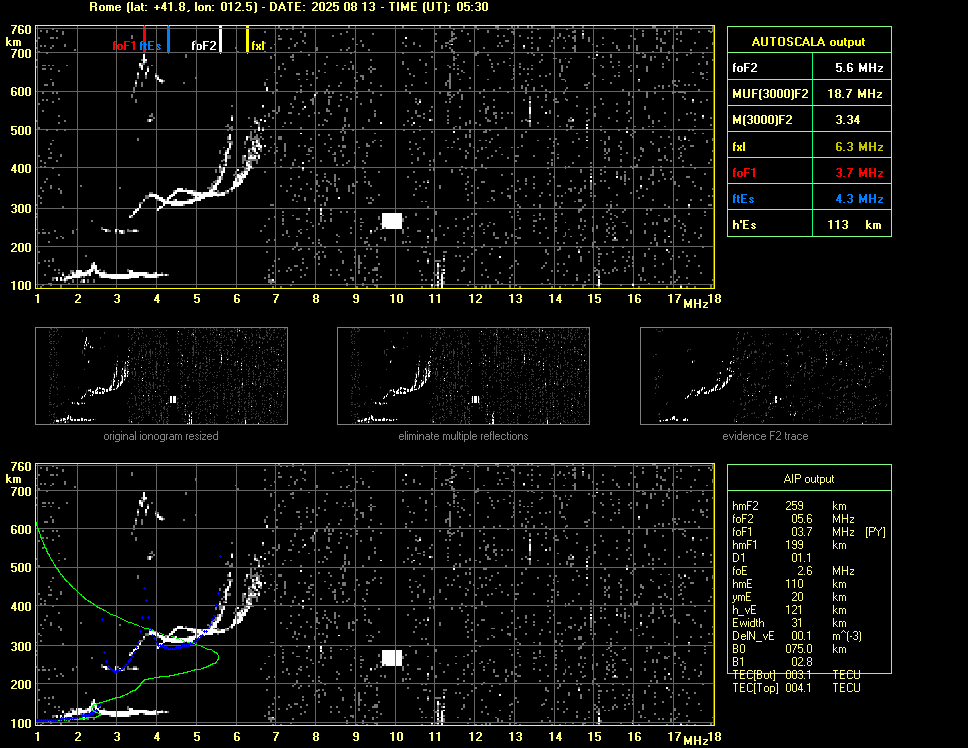This screenshot has width=968, height=748.
Task: Open the evidence F2 trace thumbnail
Action: tap(766, 376)
